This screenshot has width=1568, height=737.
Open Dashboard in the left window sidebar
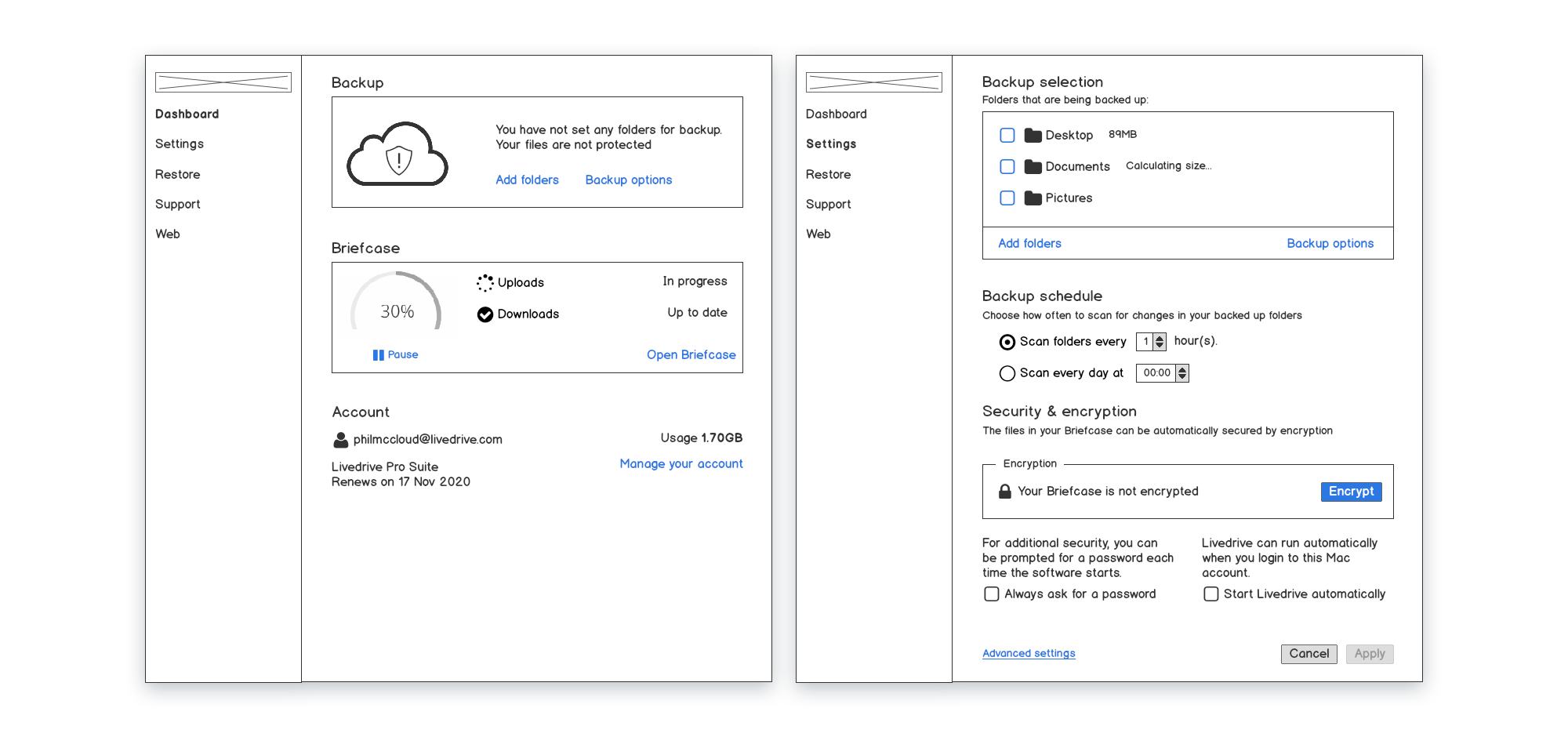point(187,114)
